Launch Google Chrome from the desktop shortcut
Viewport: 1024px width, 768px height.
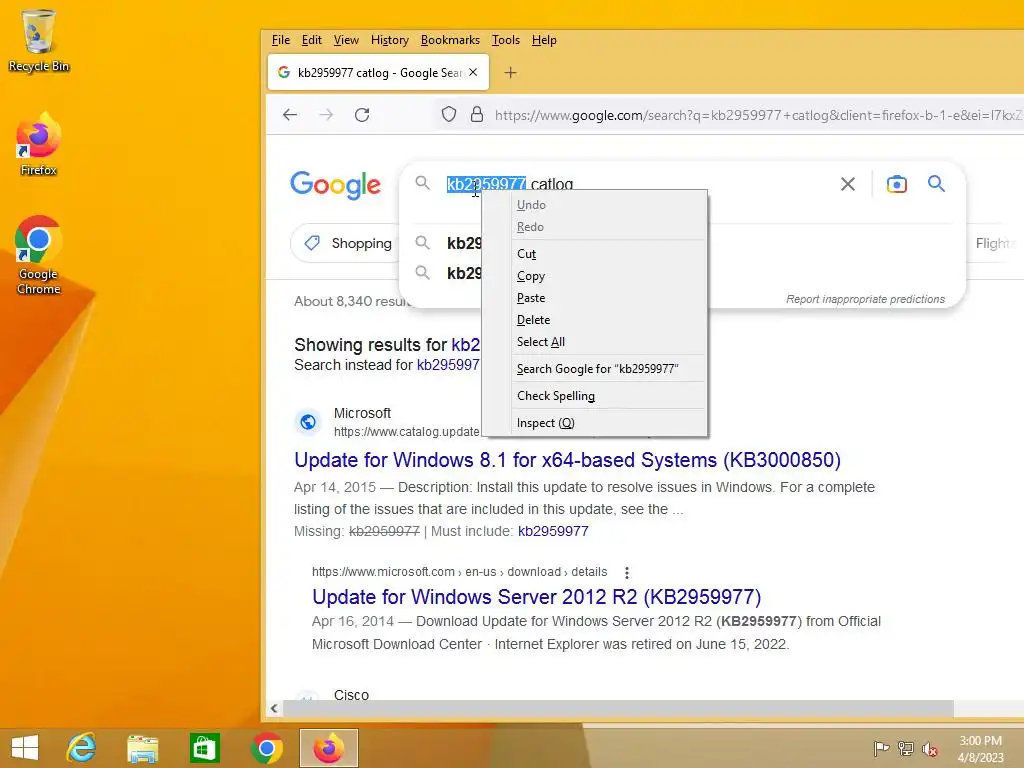tap(39, 255)
